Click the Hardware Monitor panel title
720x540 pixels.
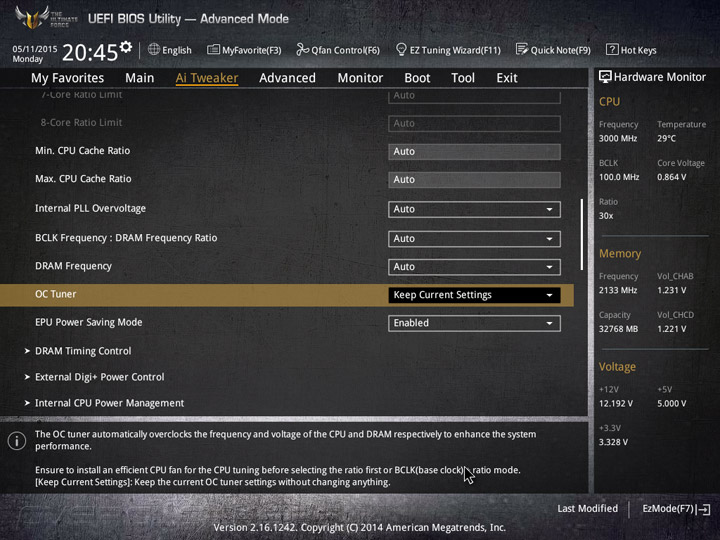coord(659,77)
